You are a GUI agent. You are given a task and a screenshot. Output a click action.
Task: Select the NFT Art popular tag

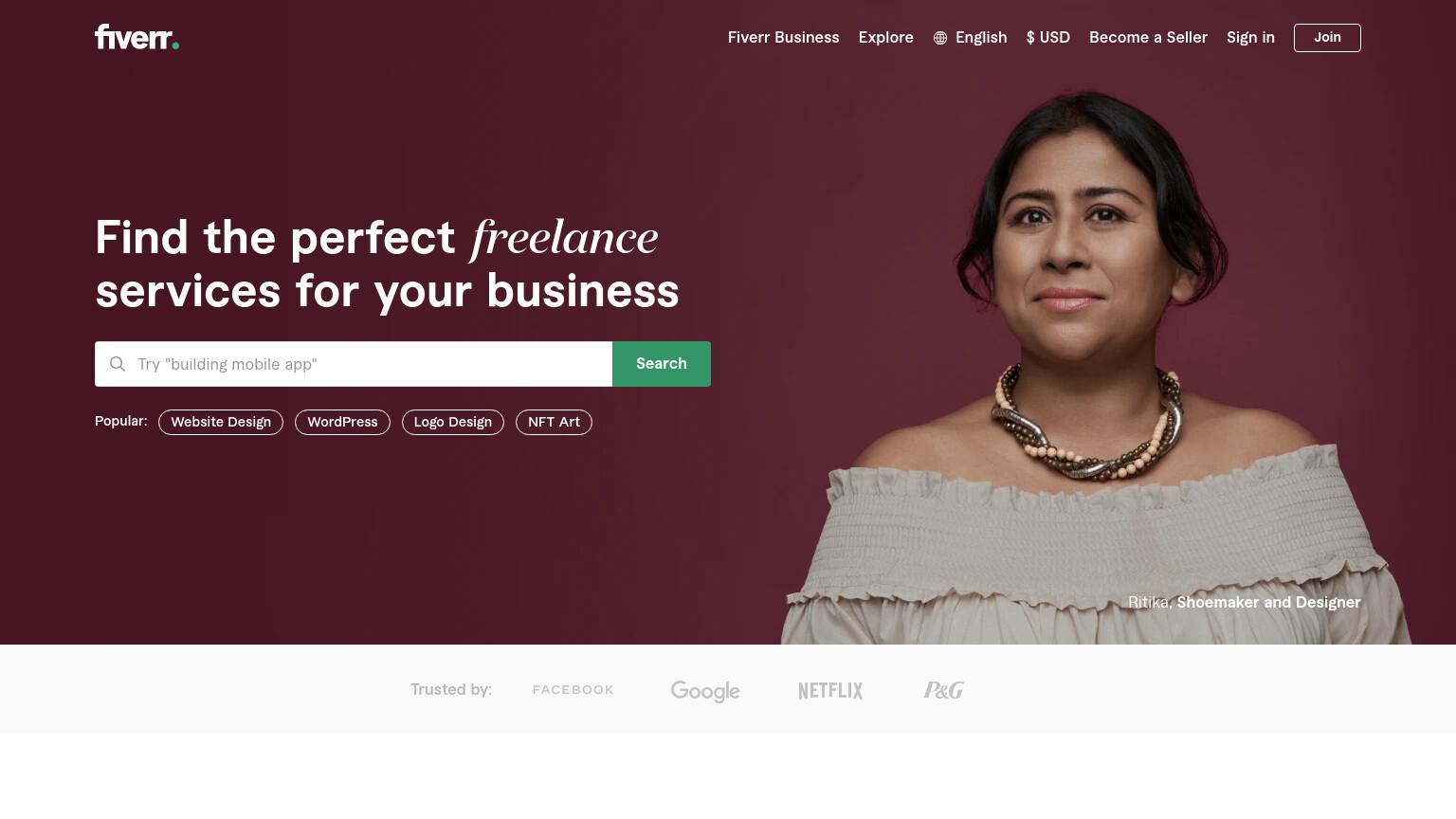pos(554,423)
